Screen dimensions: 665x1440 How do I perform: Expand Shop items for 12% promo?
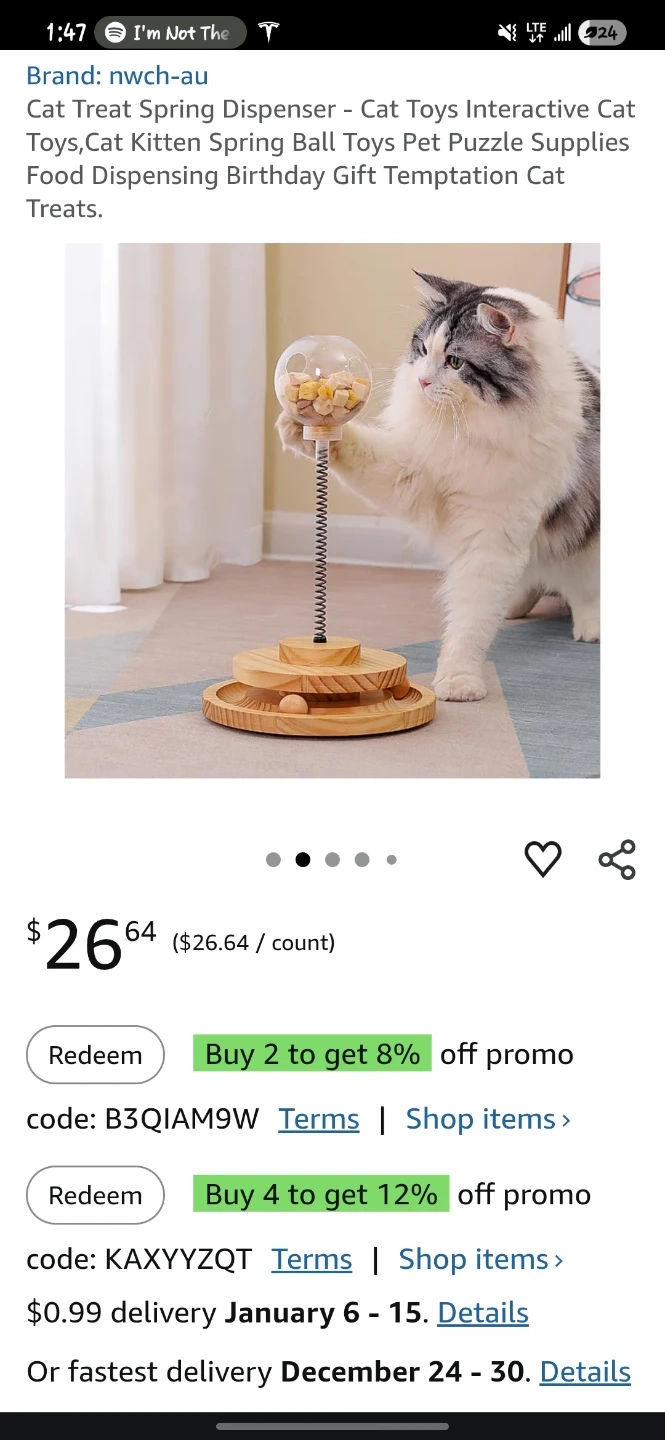click(x=481, y=1259)
